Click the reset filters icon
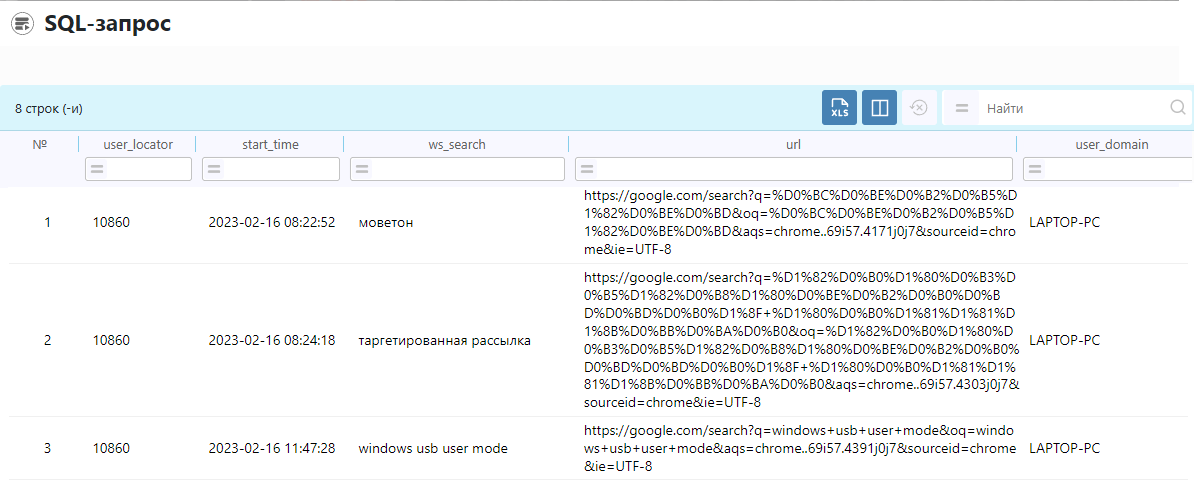Screen dimensions: 1194x492 pos(919,108)
